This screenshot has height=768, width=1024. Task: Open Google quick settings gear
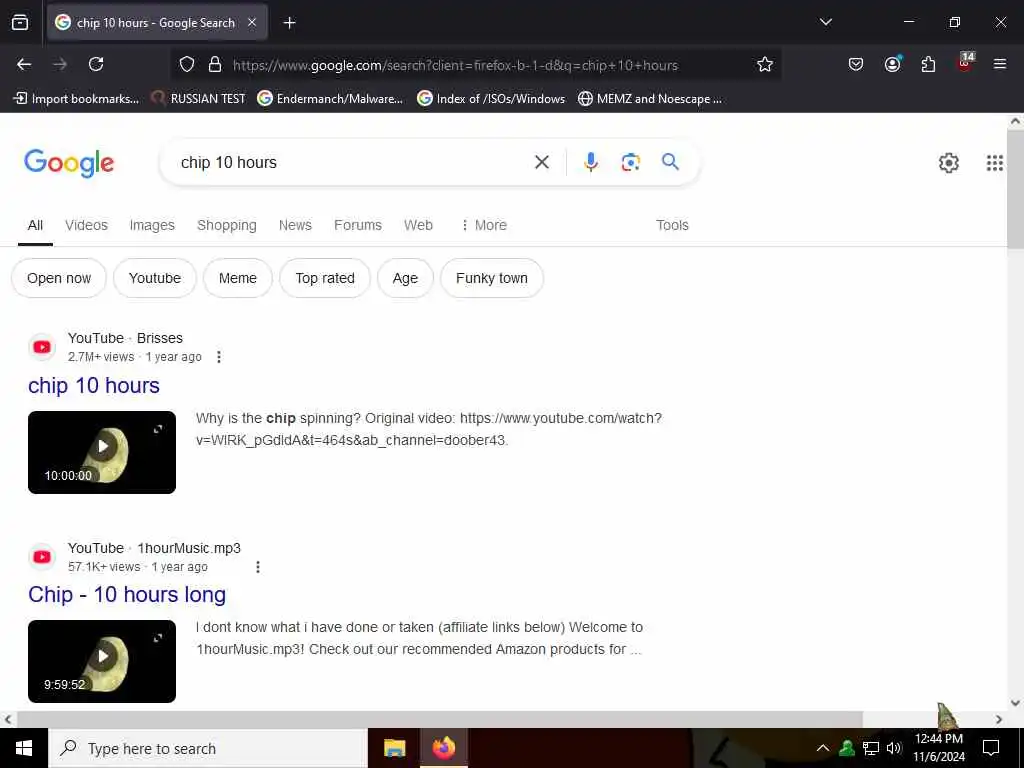tap(948, 163)
